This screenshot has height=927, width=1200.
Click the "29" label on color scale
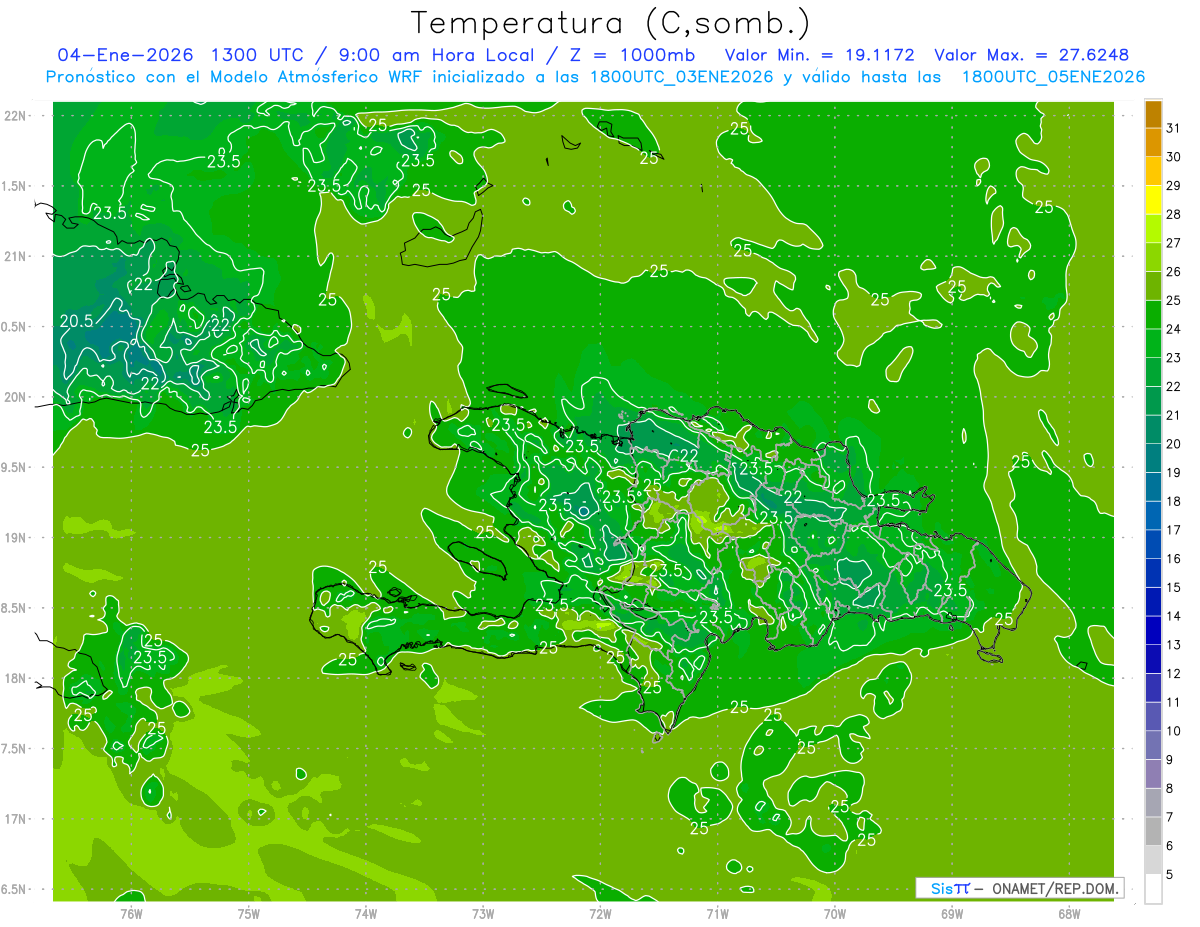click(1174, 185)
